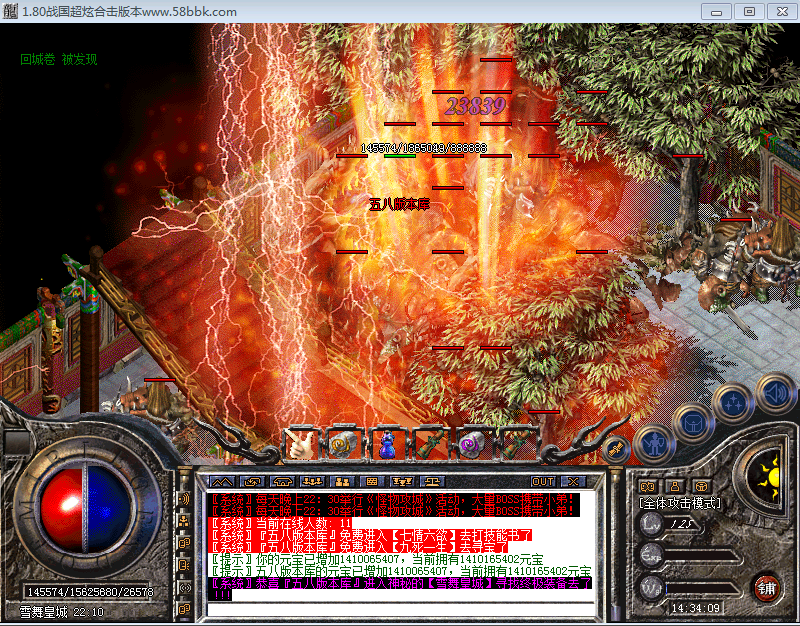Click the Wgt weight bar

[x=702, y=589]
